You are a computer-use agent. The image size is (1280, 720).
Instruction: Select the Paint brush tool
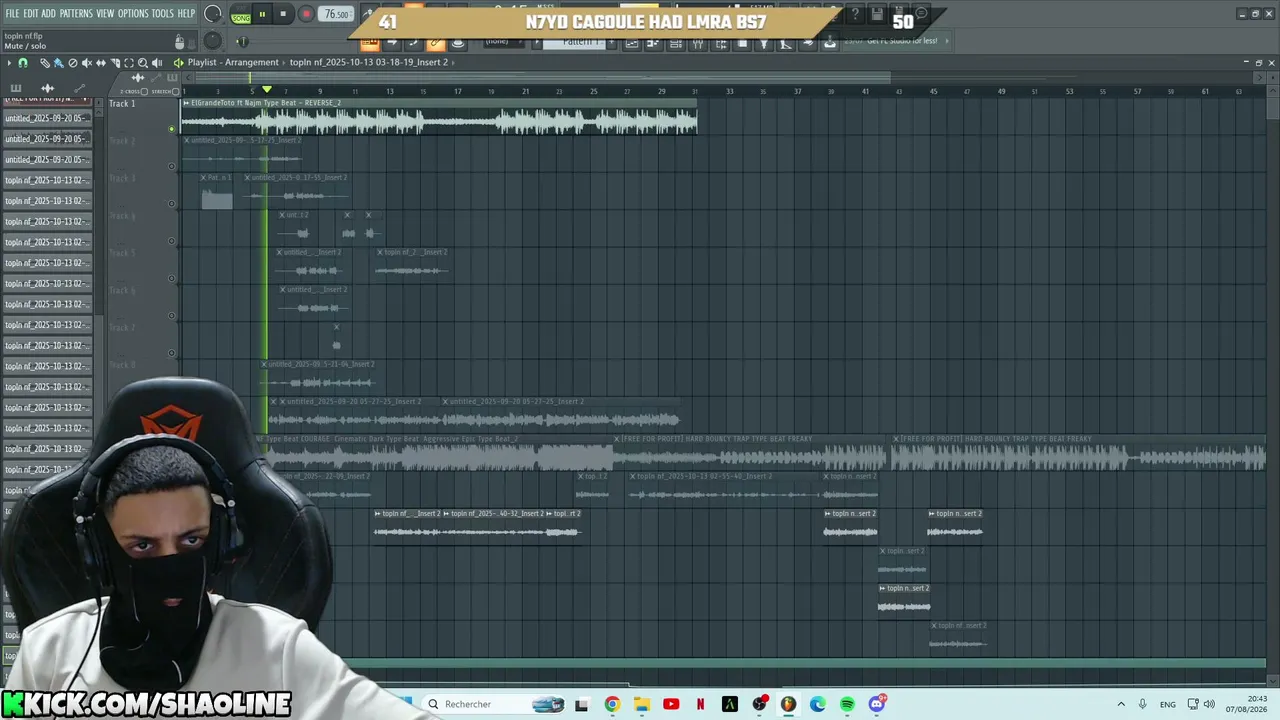click(58, 63)
